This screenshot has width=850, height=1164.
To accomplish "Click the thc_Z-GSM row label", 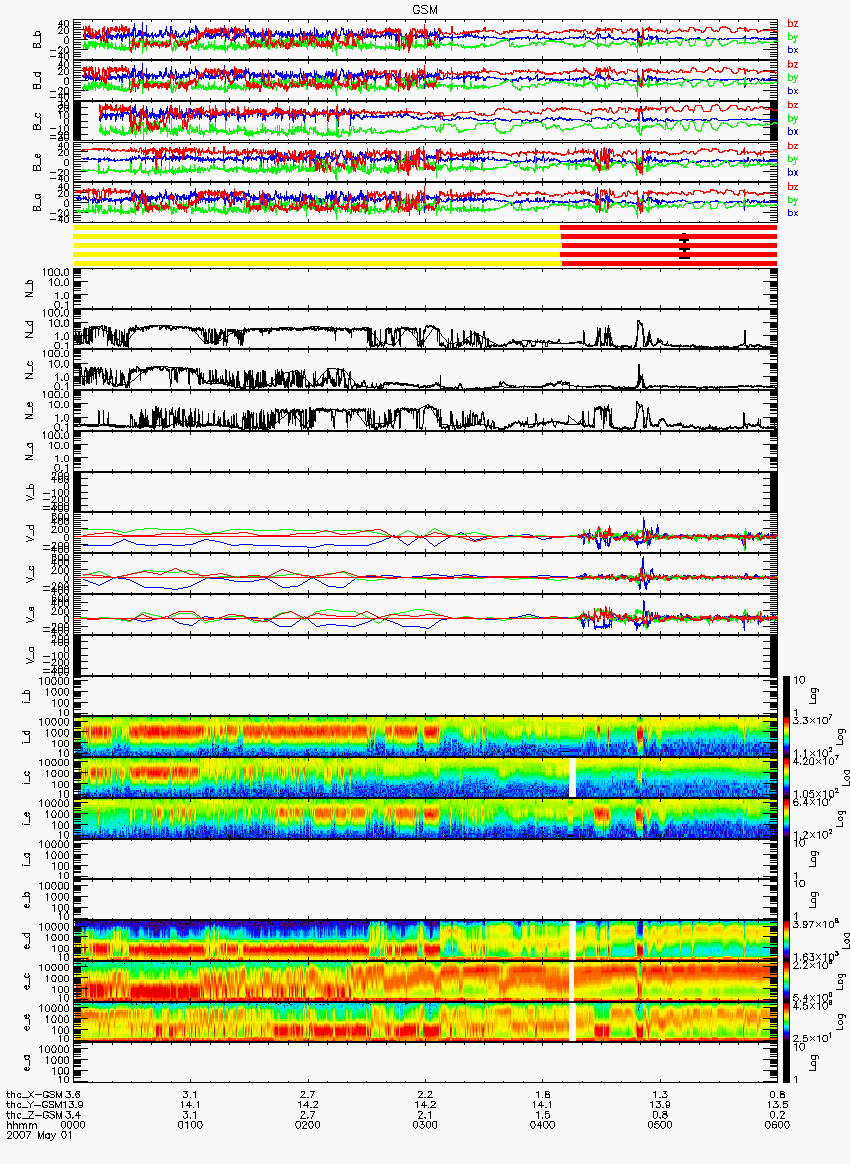I will coord(34,1115).
